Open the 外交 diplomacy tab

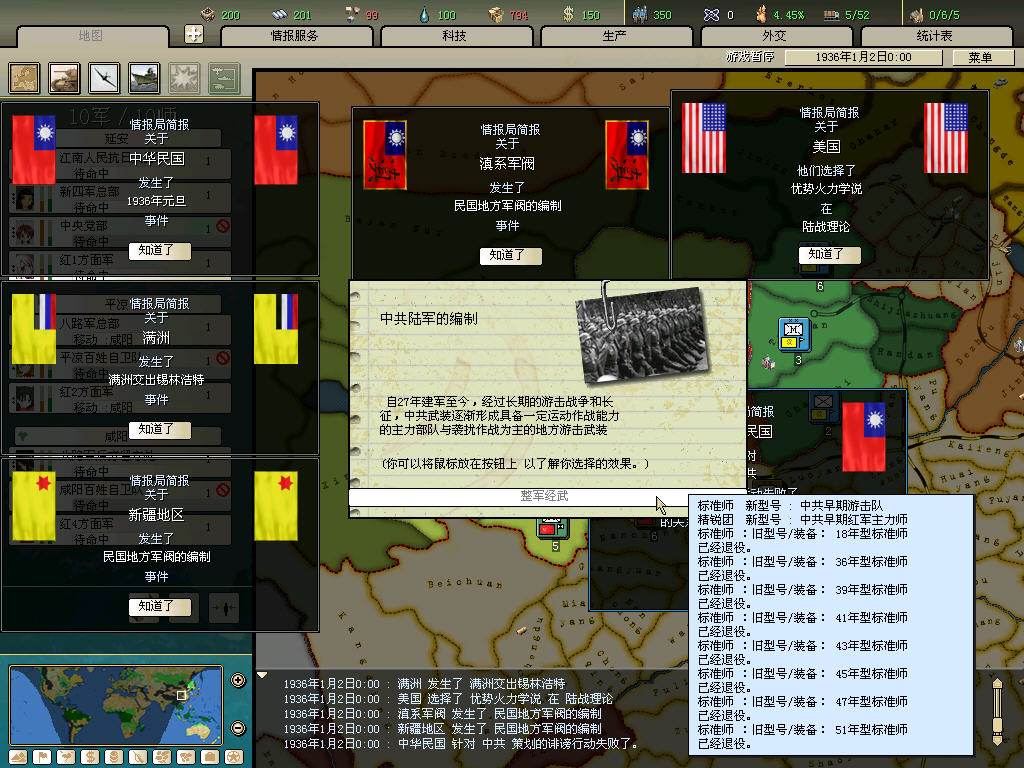(x=775, y=36)
